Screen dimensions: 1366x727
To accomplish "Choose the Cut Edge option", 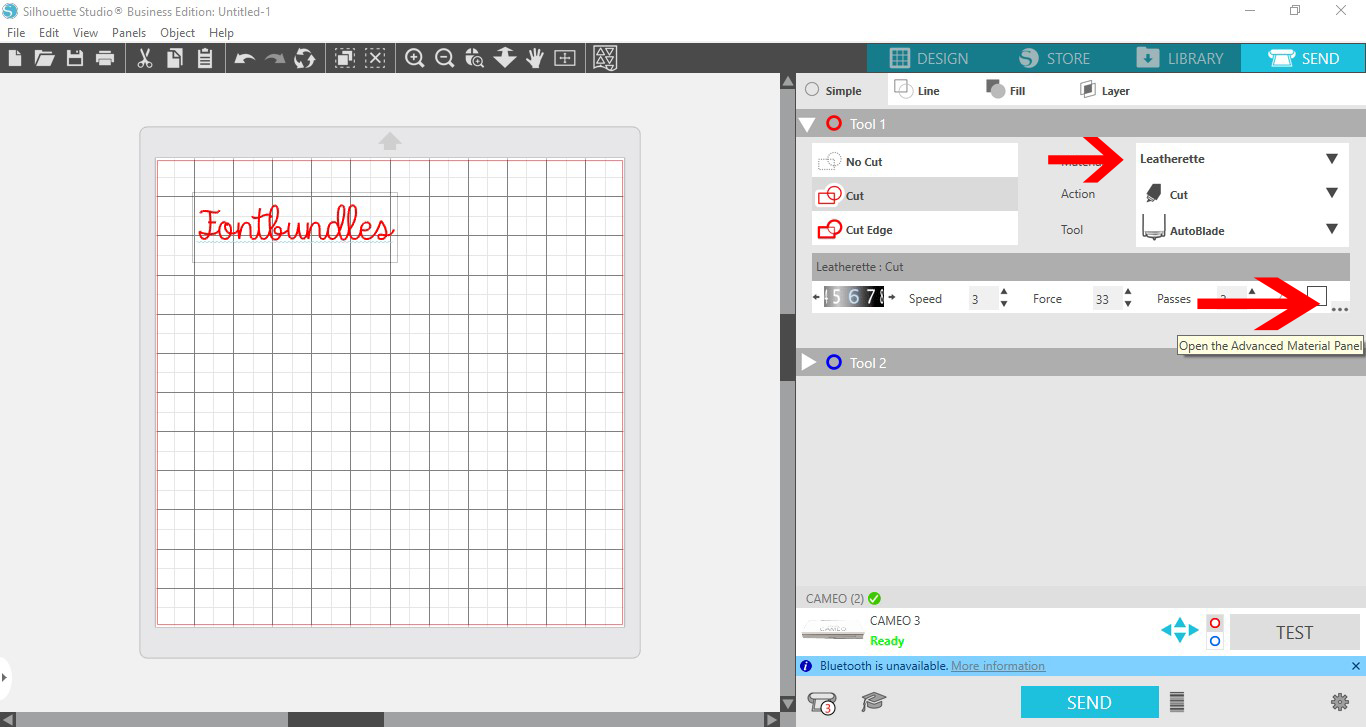I will pos(915,229).
